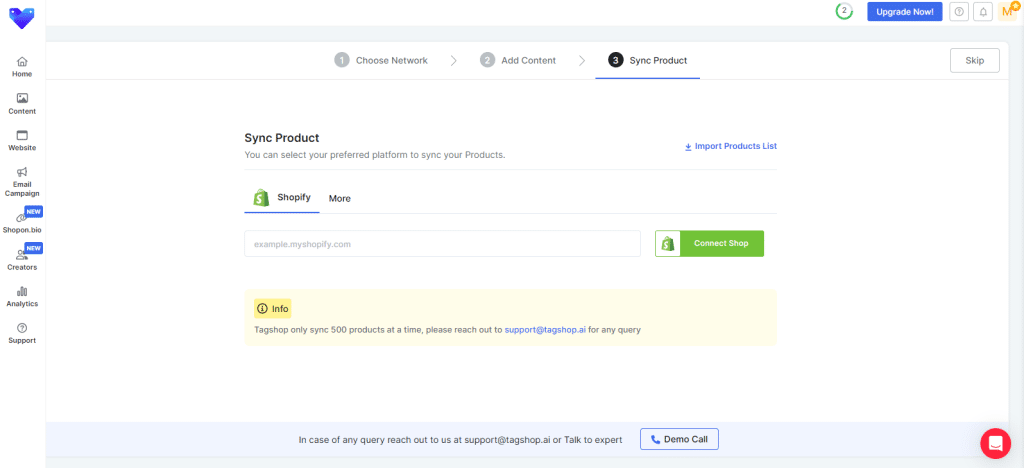This screenshot has height=468, width=1024.
Task: Open the Creators section
Action: [22, 260]
